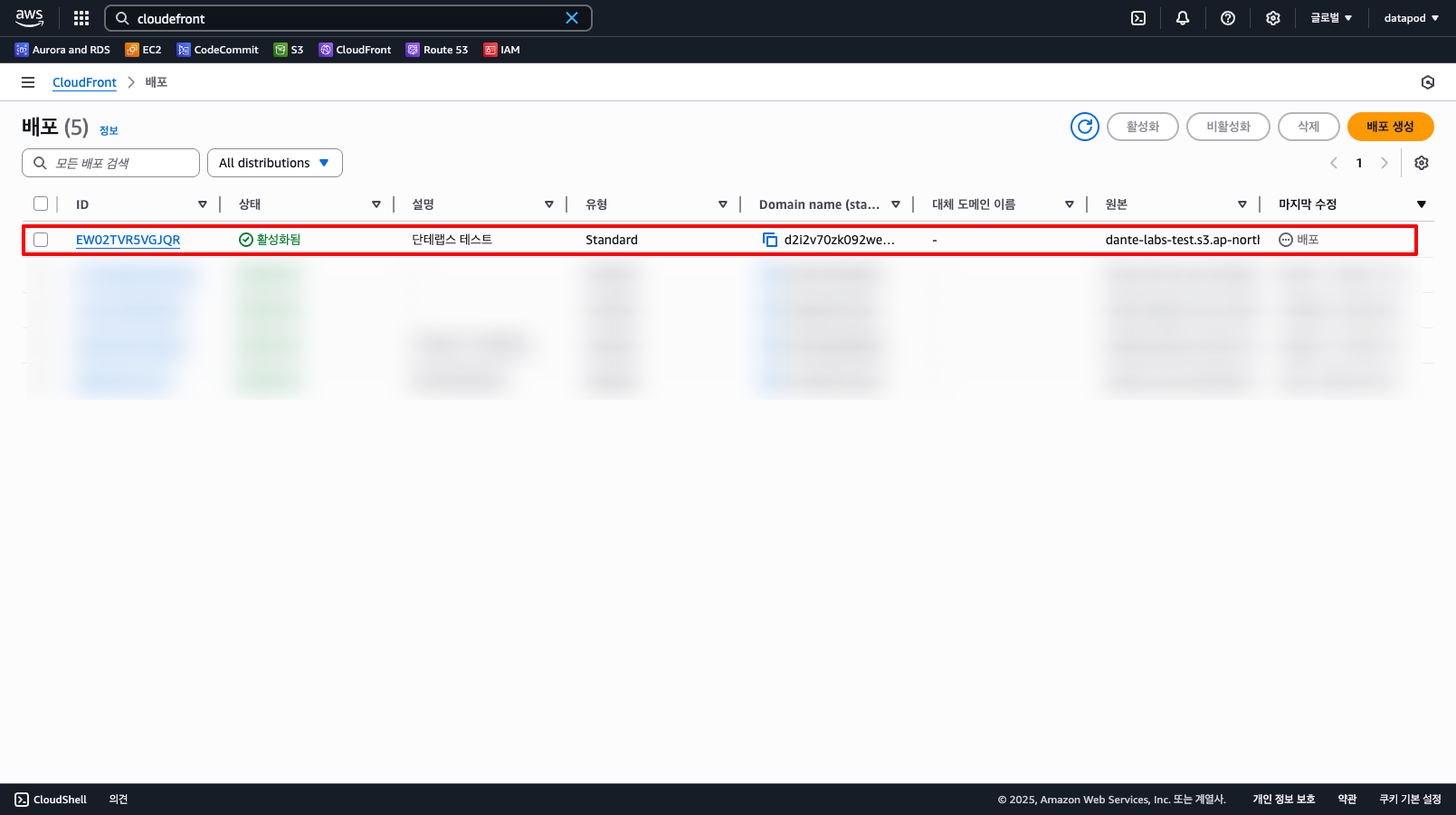The height and width of the screenshot is (815, 1456).
Task: Sort by 대체 도메인 이름 column arrow
Action: [1070, 204]
